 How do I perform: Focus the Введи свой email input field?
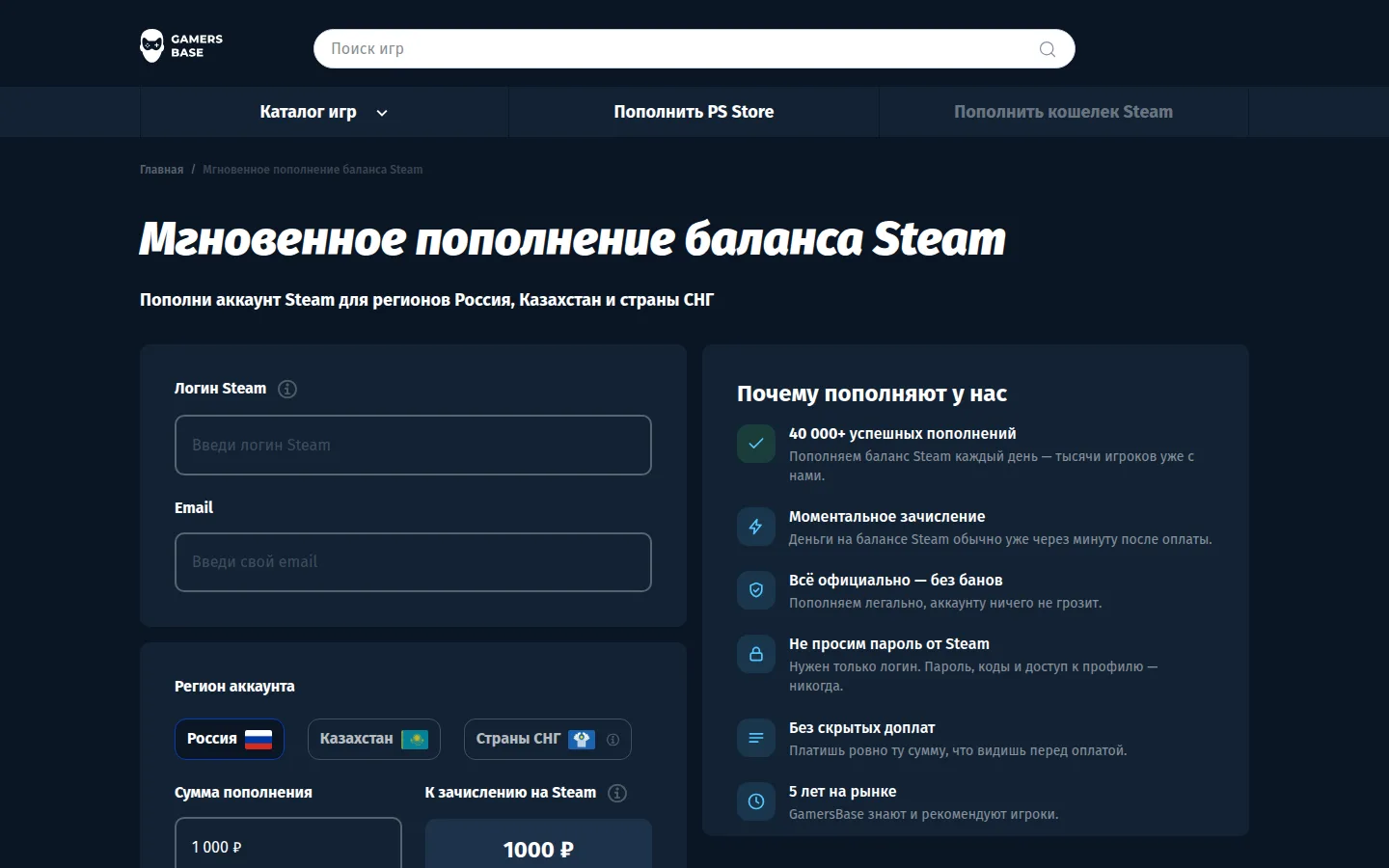(413, 562)
